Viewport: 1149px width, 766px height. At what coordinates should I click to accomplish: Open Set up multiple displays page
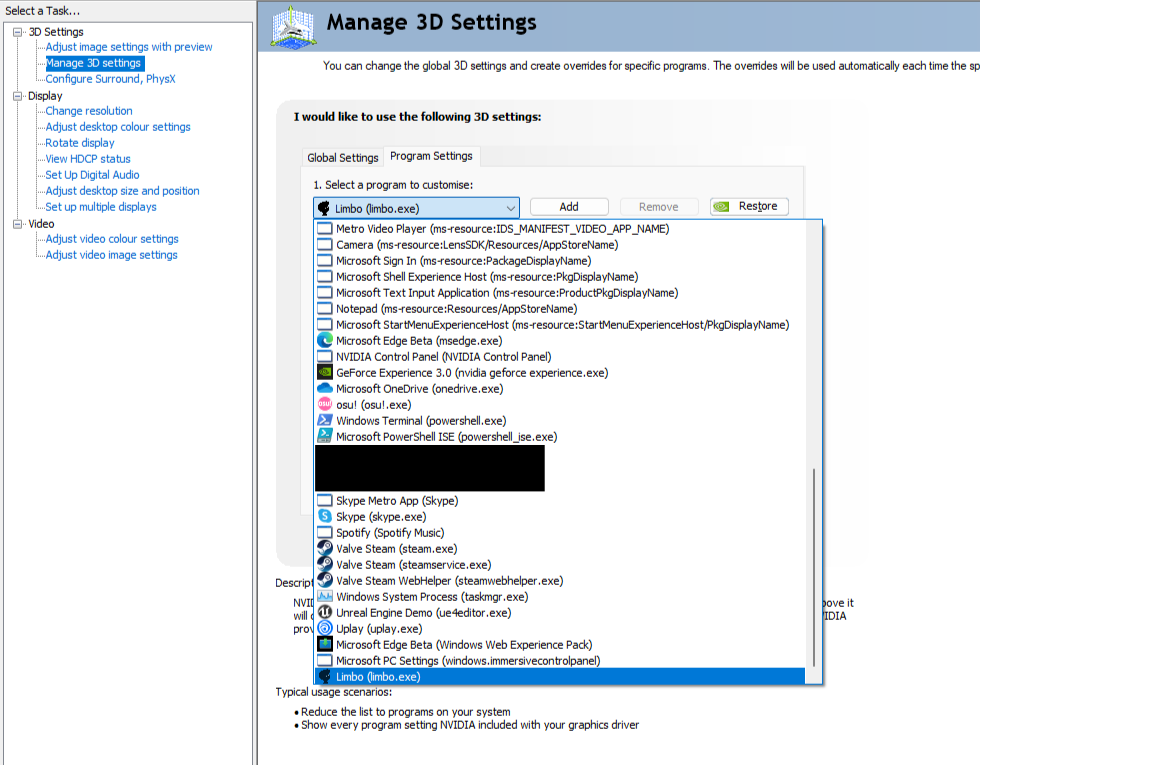pos(101,207)
